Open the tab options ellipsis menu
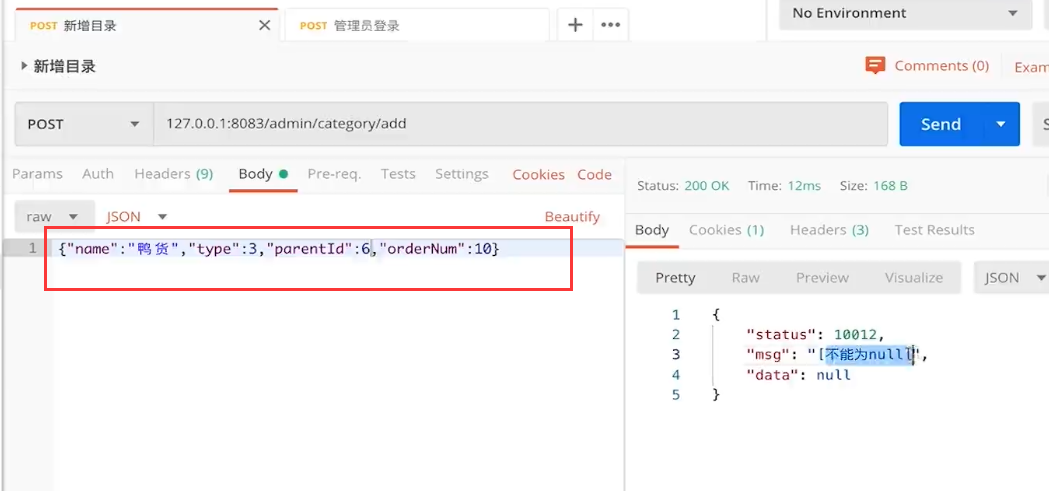The width and height of the screenshot is (1049, 491). [x=610, y=25]
